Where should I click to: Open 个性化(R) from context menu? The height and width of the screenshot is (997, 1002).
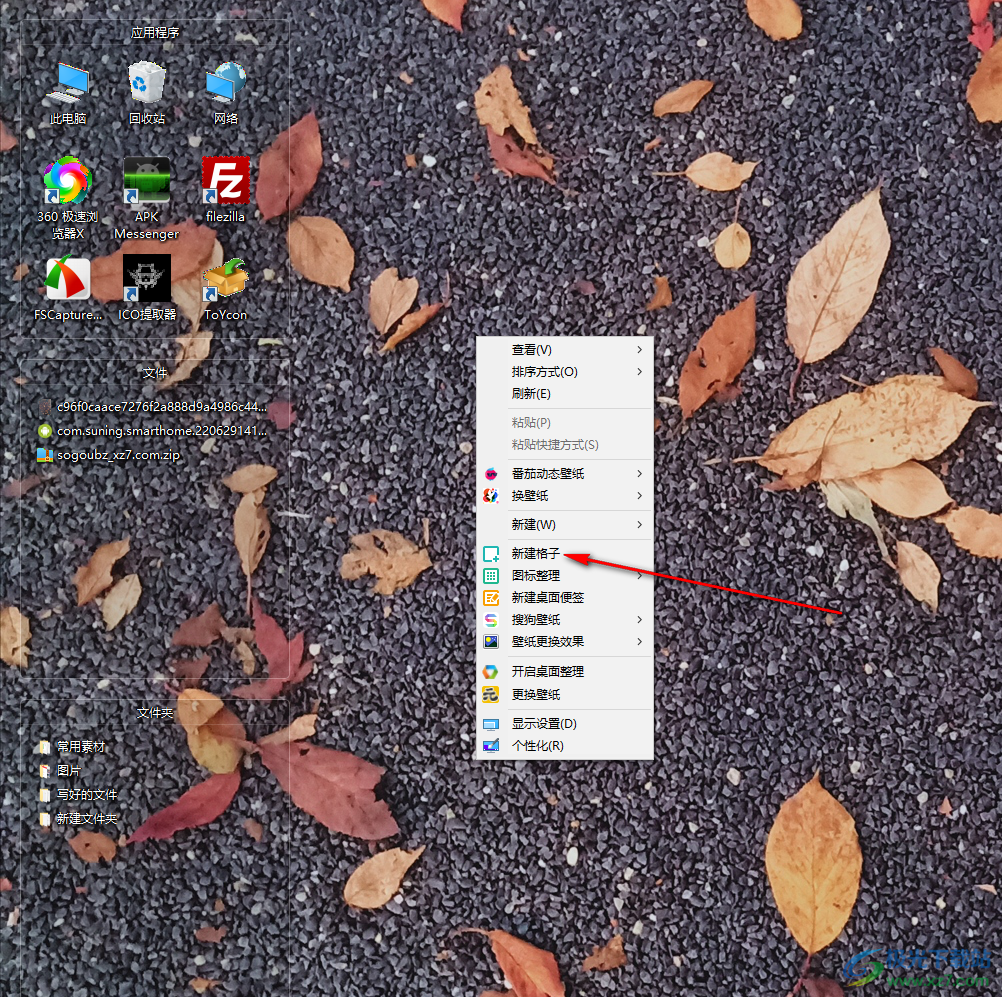[x=538, y=746]
